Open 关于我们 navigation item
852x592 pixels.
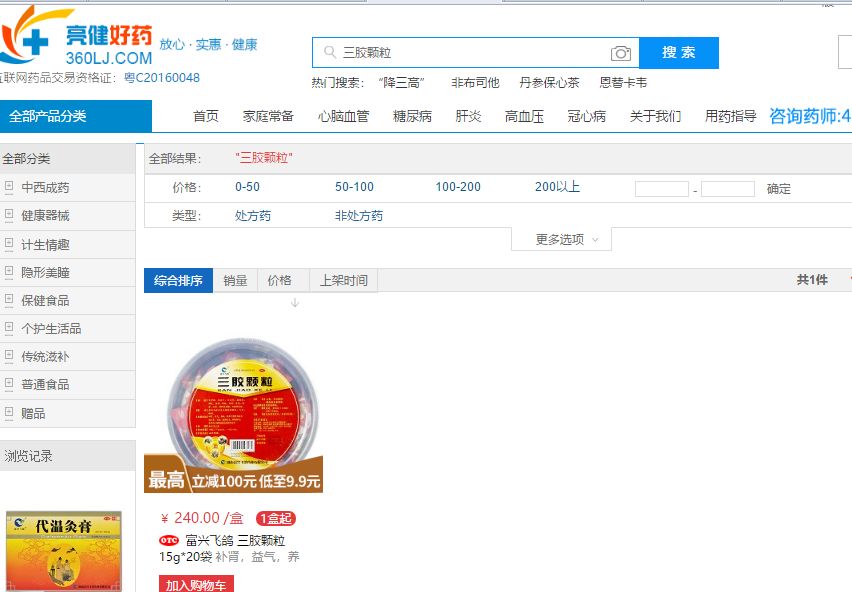click(x=655, y=116)
